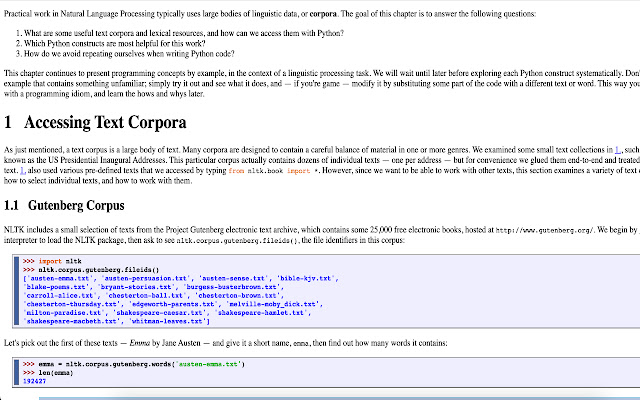Click 'shakespeare-hamlet.txt' in the code output

(x=261, y=313)
